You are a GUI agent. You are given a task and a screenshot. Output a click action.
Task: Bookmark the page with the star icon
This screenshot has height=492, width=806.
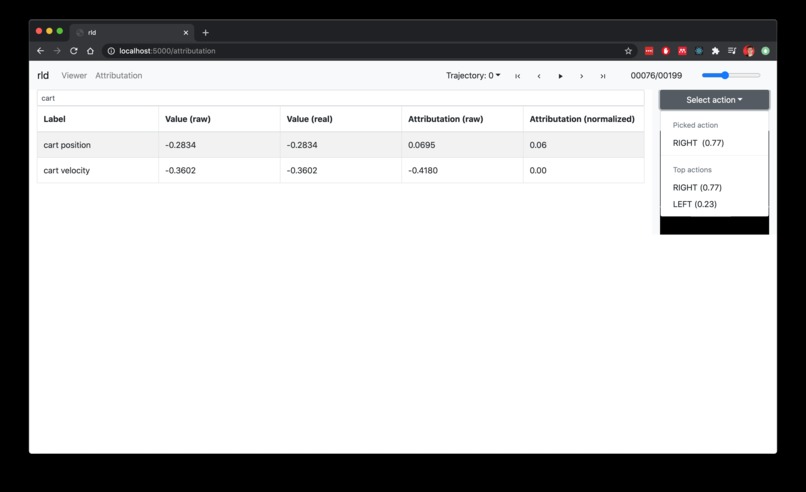click(x=628, y=51)
